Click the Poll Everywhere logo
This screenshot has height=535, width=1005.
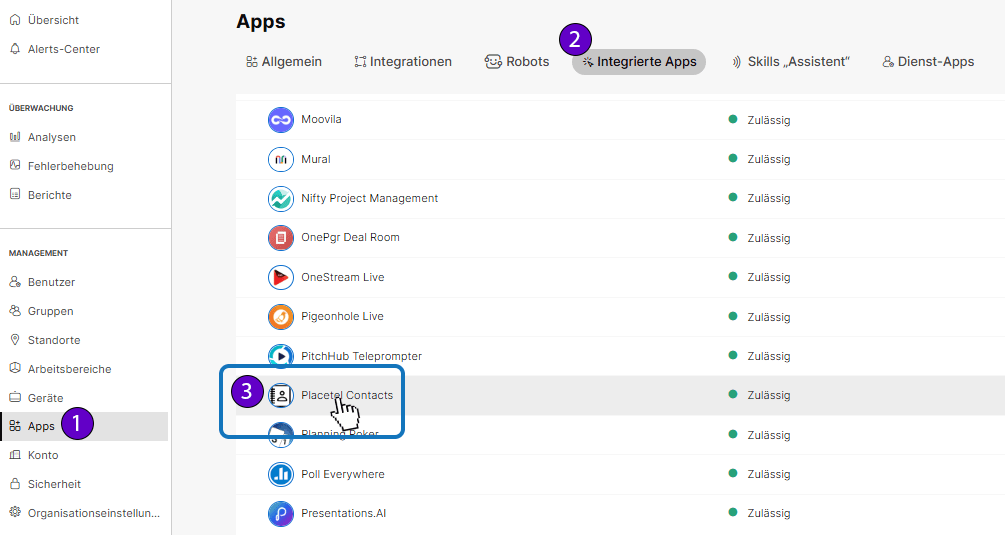(x=281, y=474)
